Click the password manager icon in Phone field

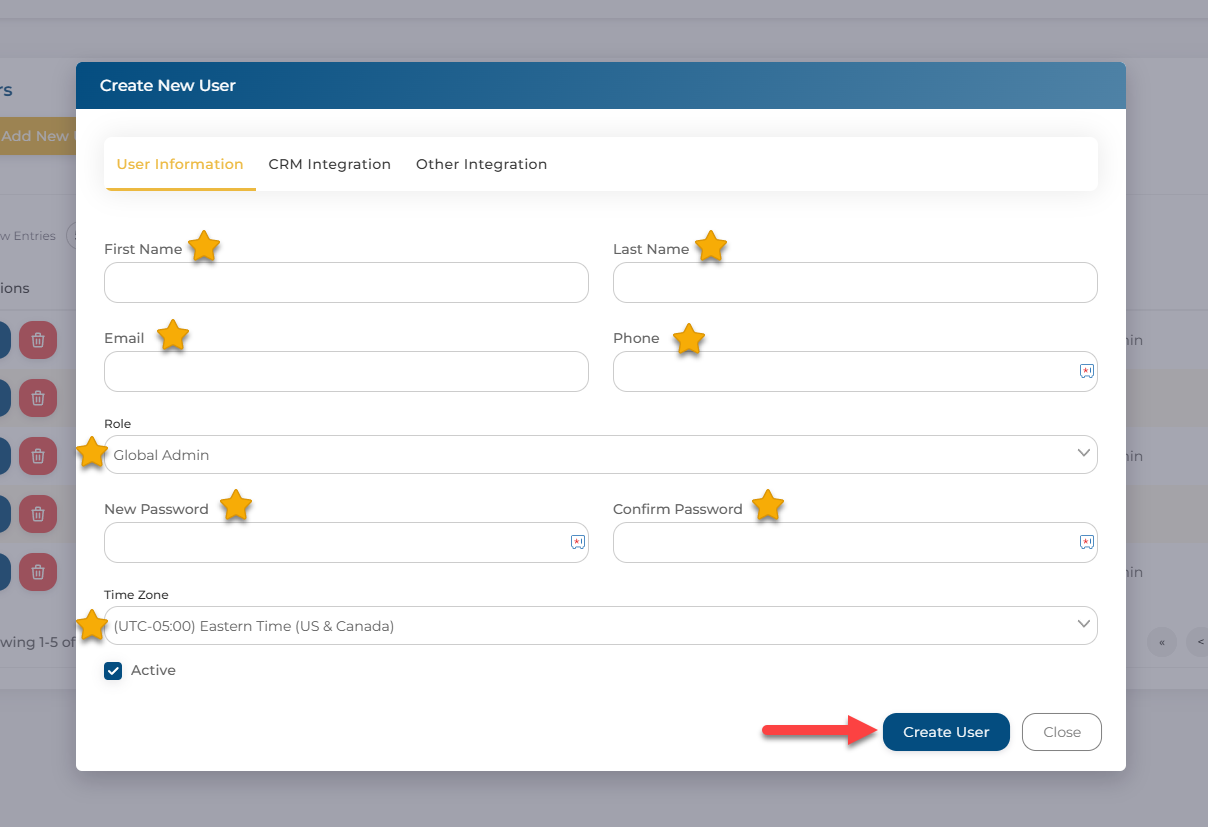[x=1086, y=371]
